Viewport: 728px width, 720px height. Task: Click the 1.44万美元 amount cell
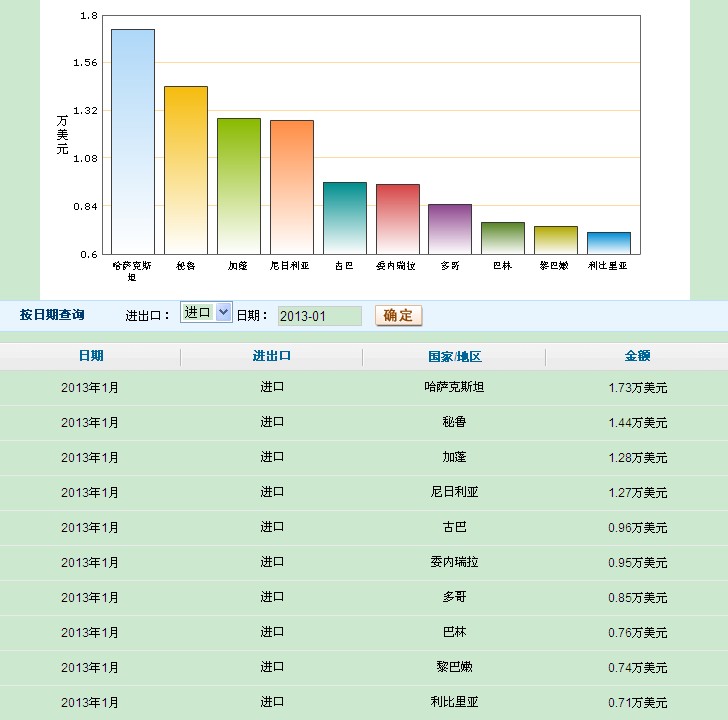coord(637,423)
